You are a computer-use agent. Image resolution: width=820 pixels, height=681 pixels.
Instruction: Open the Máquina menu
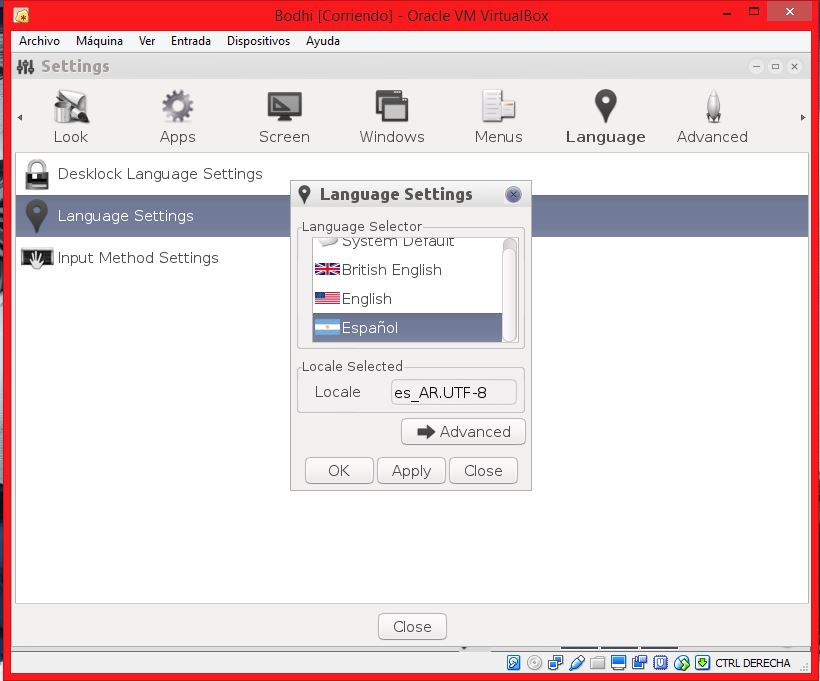(99, 41)
